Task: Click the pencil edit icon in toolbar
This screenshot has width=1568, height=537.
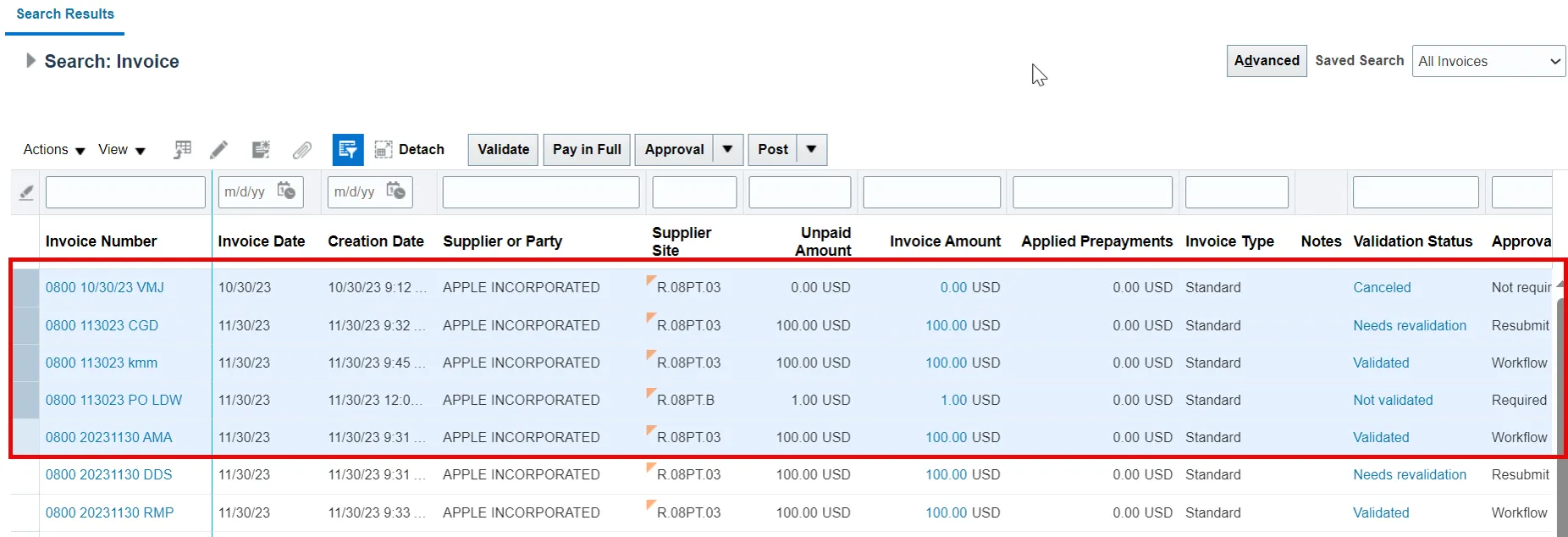Action: click(218, 150)
